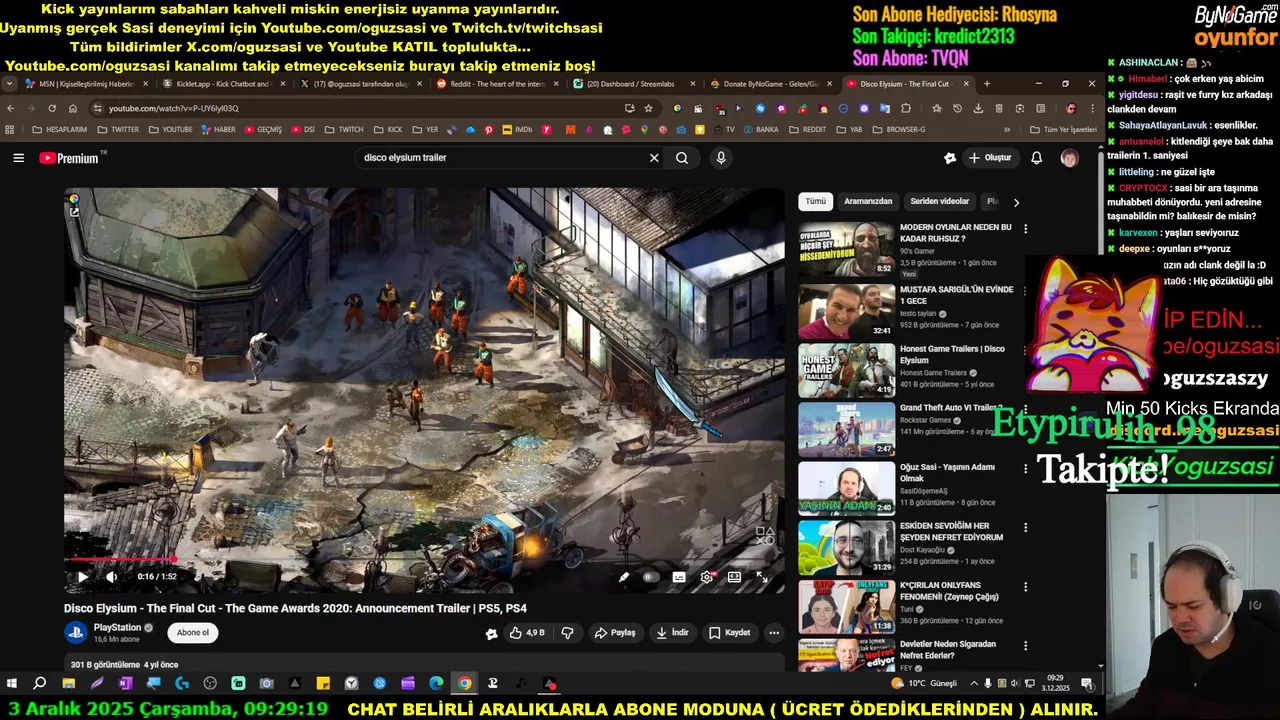Toggle the autoplay switch in player
The height and width of the screenshot is (720, 1280).
pyautogui.click(x=650, y=577)
